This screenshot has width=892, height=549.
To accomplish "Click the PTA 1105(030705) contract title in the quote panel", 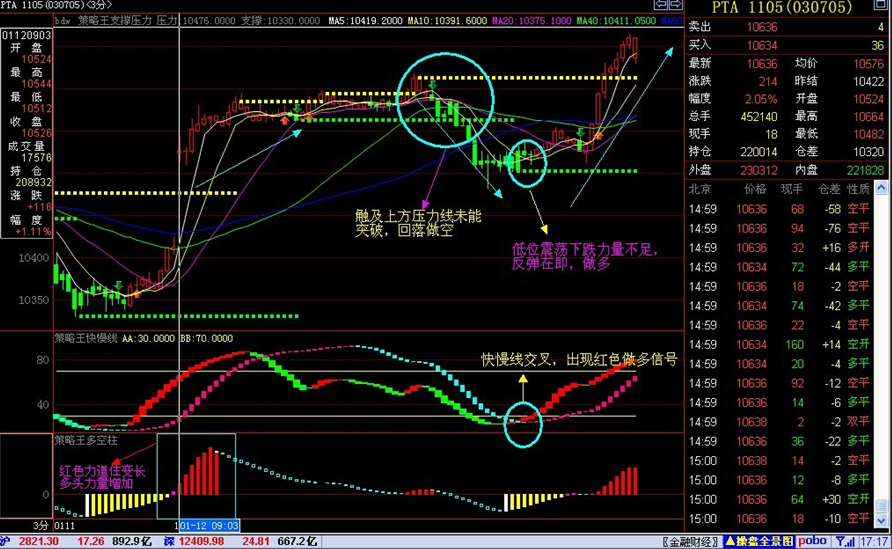I will [782, 8].
